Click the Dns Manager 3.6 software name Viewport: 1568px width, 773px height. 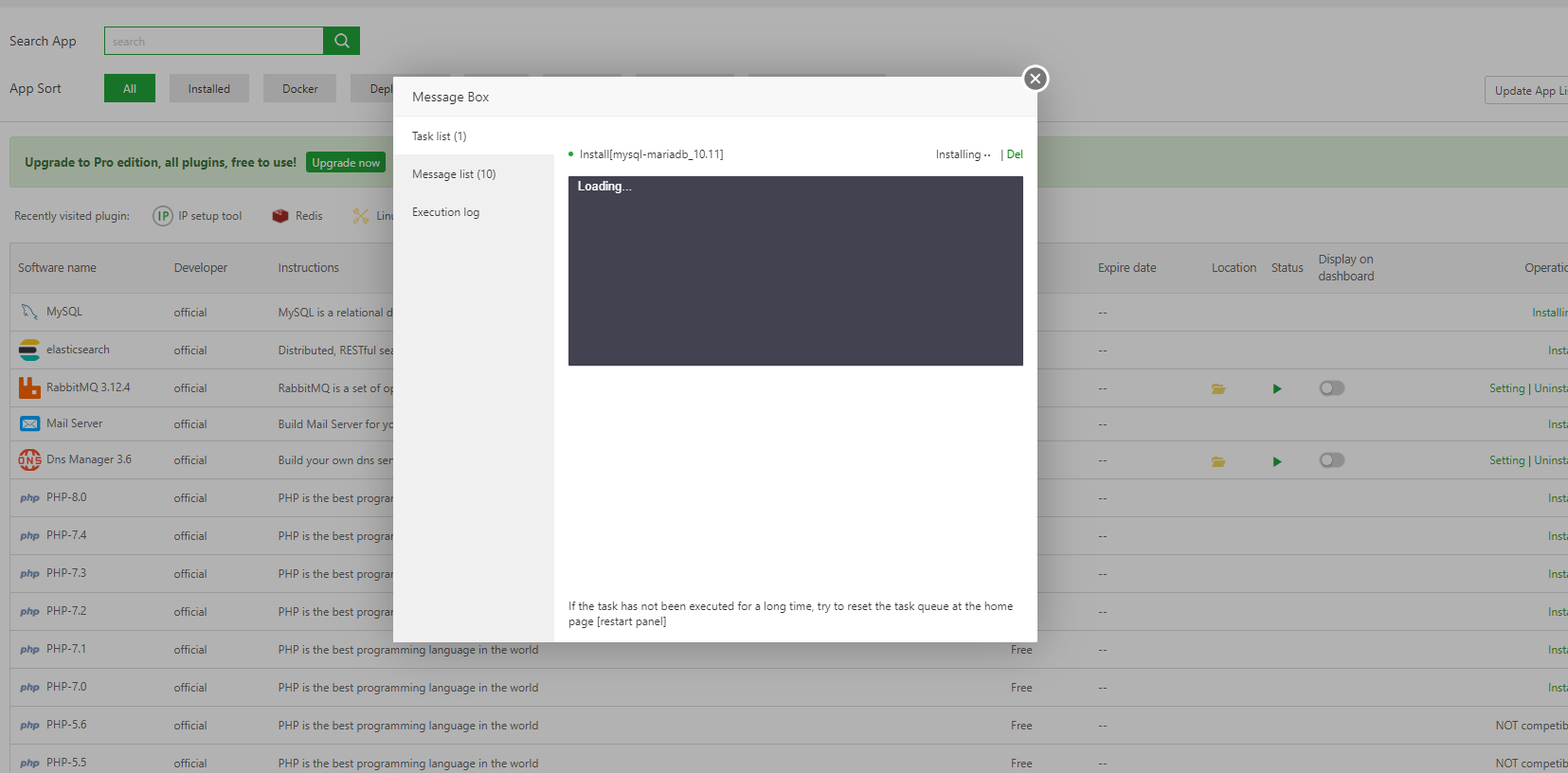(89, 459)
